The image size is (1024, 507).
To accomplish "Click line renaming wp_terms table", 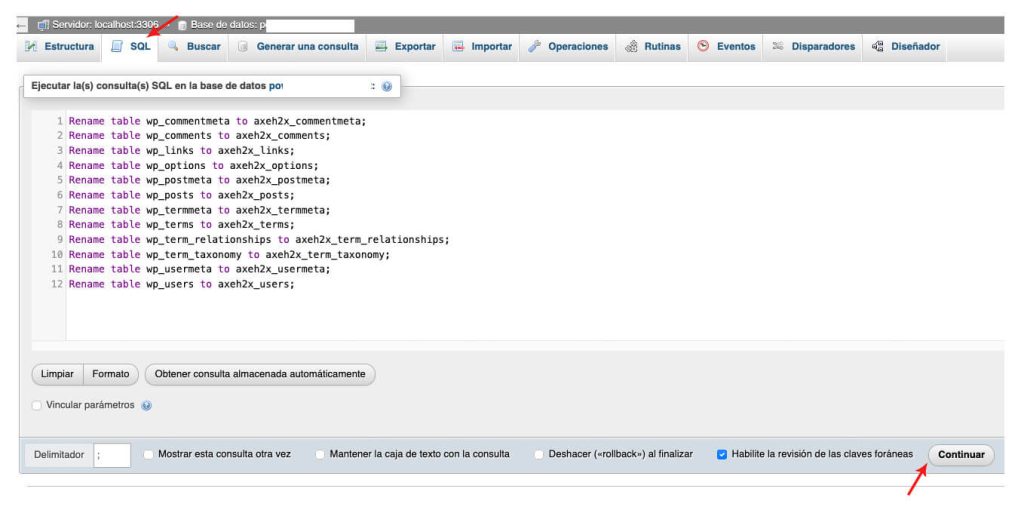I will point(182,225).
